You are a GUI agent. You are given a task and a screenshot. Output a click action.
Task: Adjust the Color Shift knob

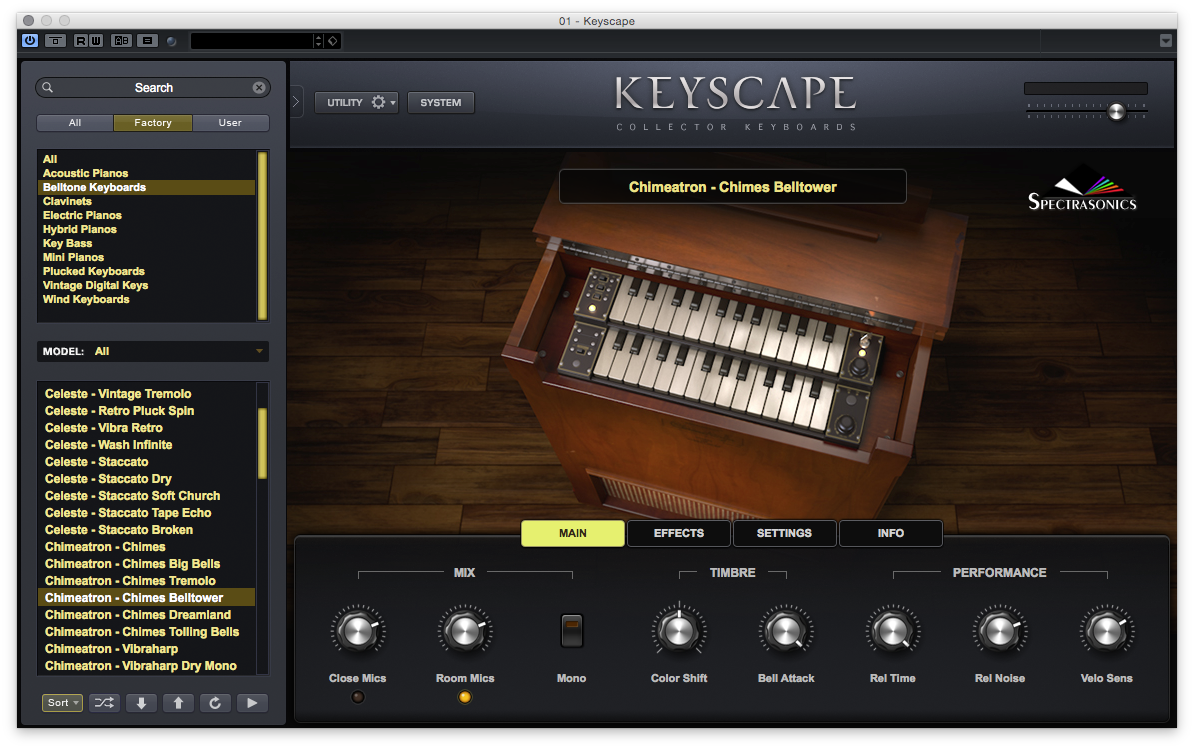click(x=679, y=630)
